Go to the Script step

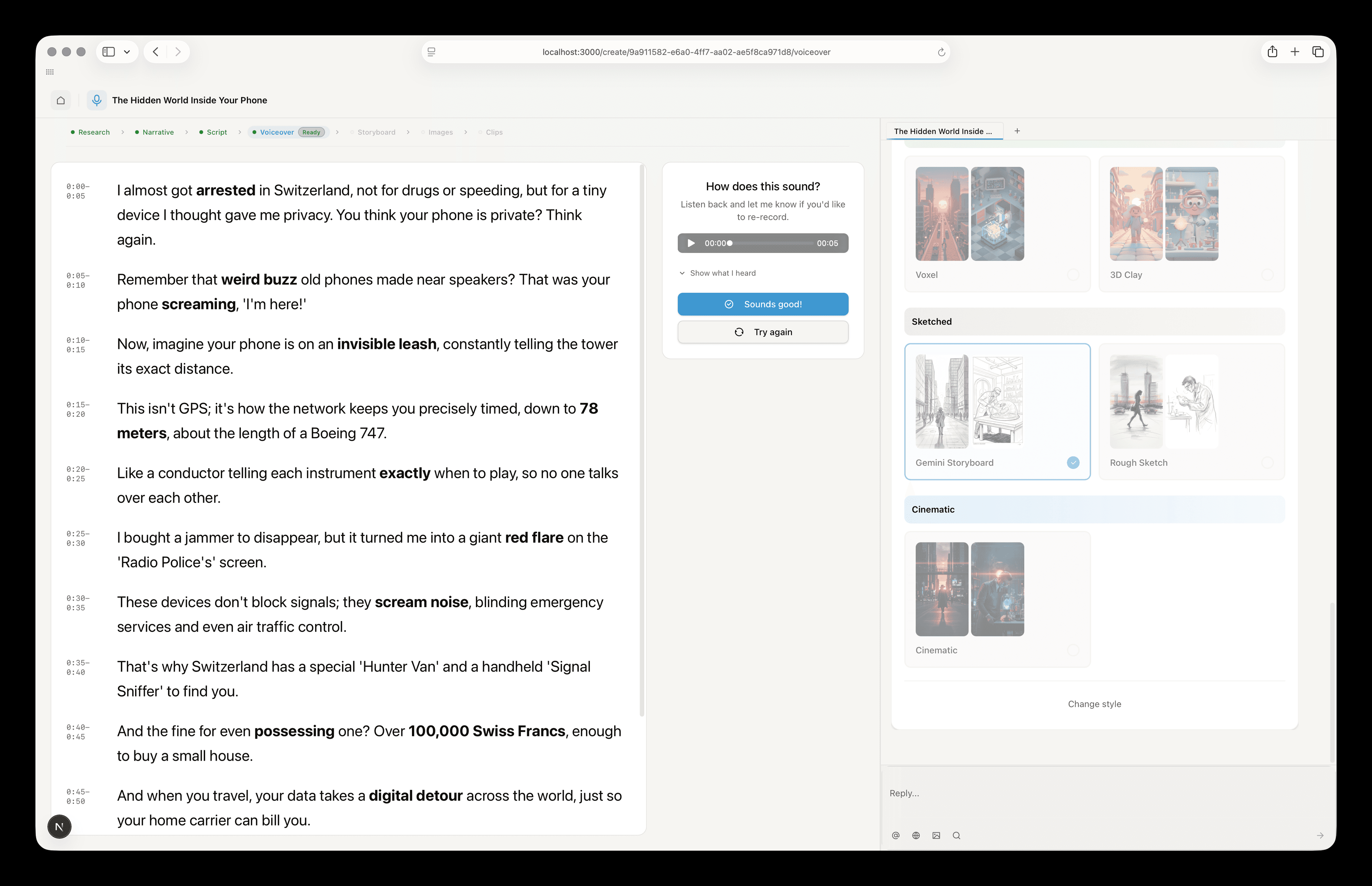point(217,132)
